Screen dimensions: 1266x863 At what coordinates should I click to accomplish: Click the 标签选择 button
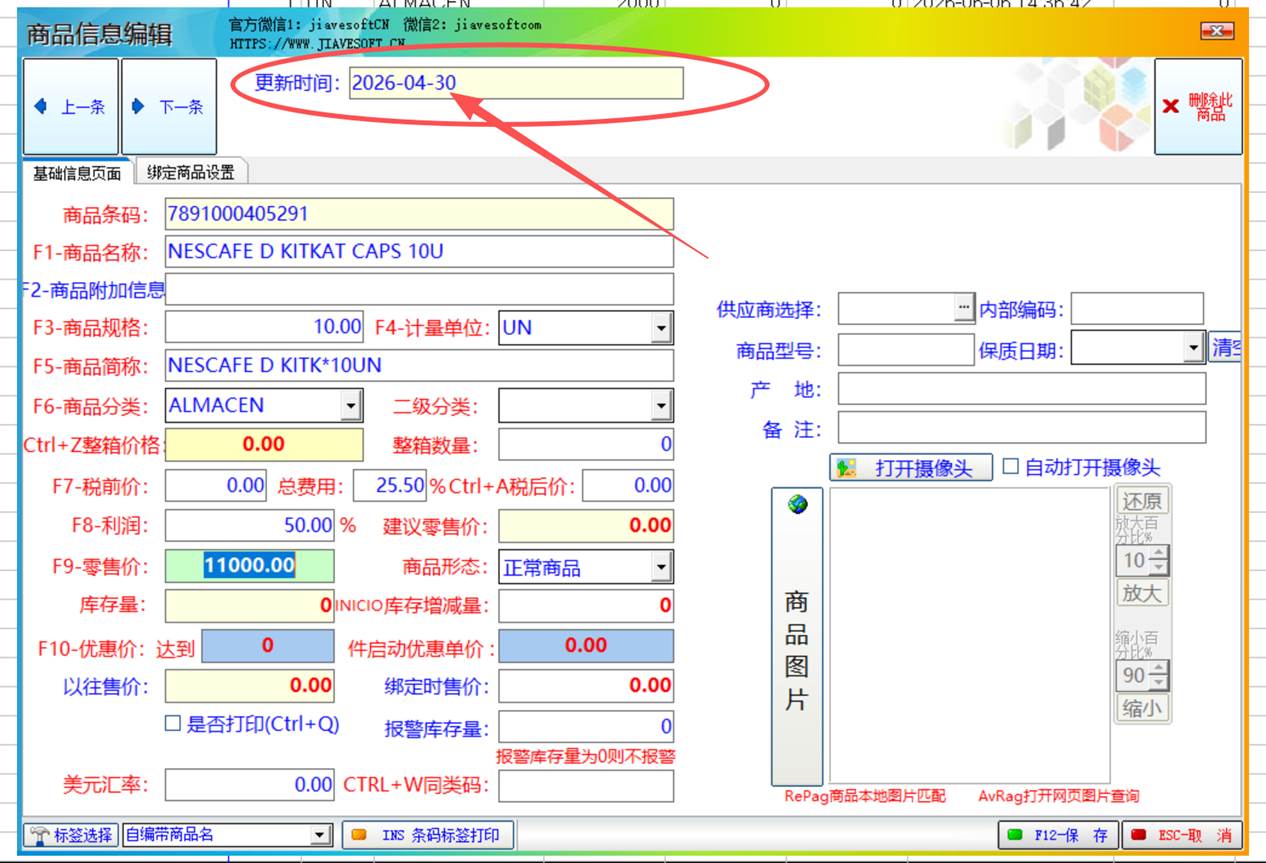tap(70, 835)
